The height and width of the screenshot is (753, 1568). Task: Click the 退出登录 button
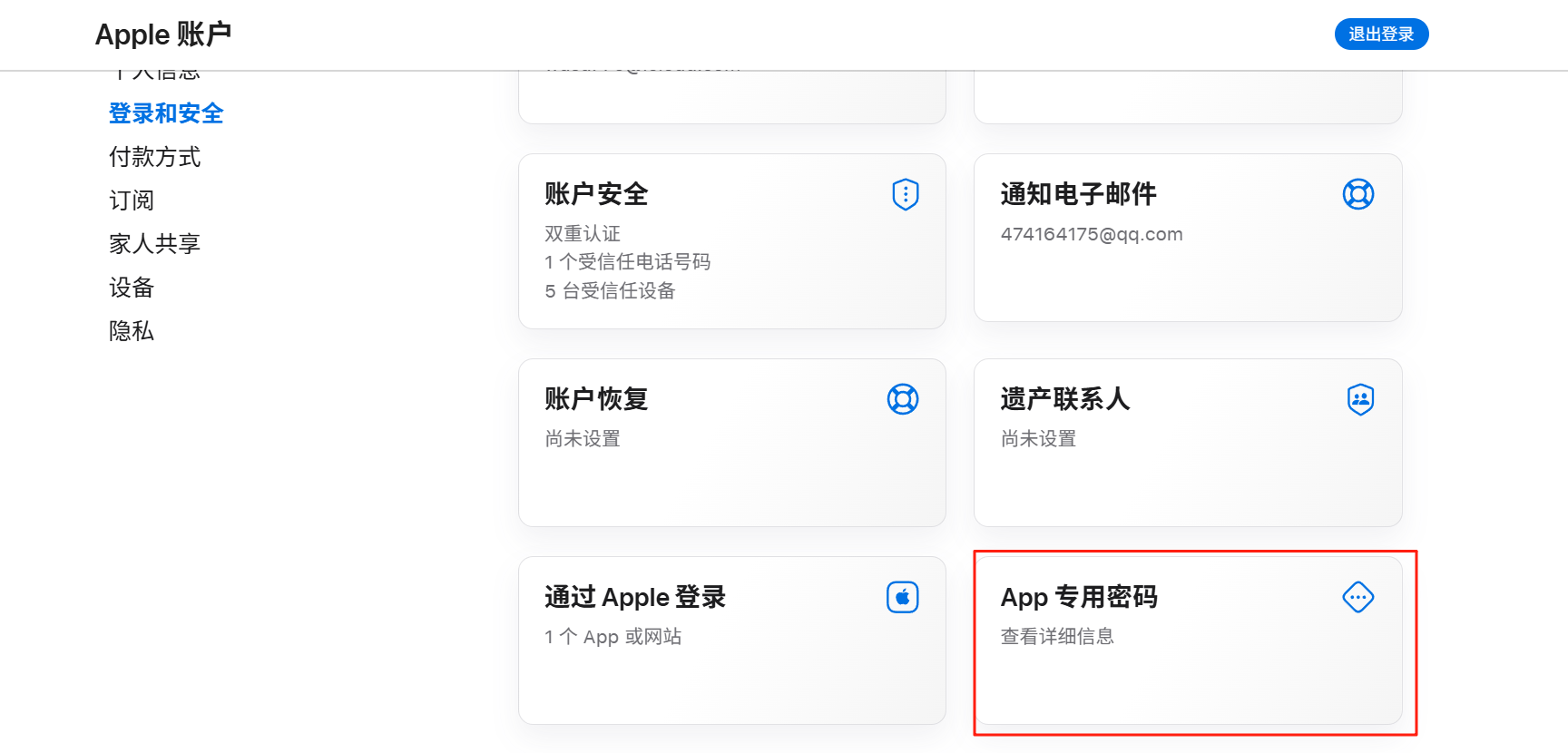coord(1381,34)
